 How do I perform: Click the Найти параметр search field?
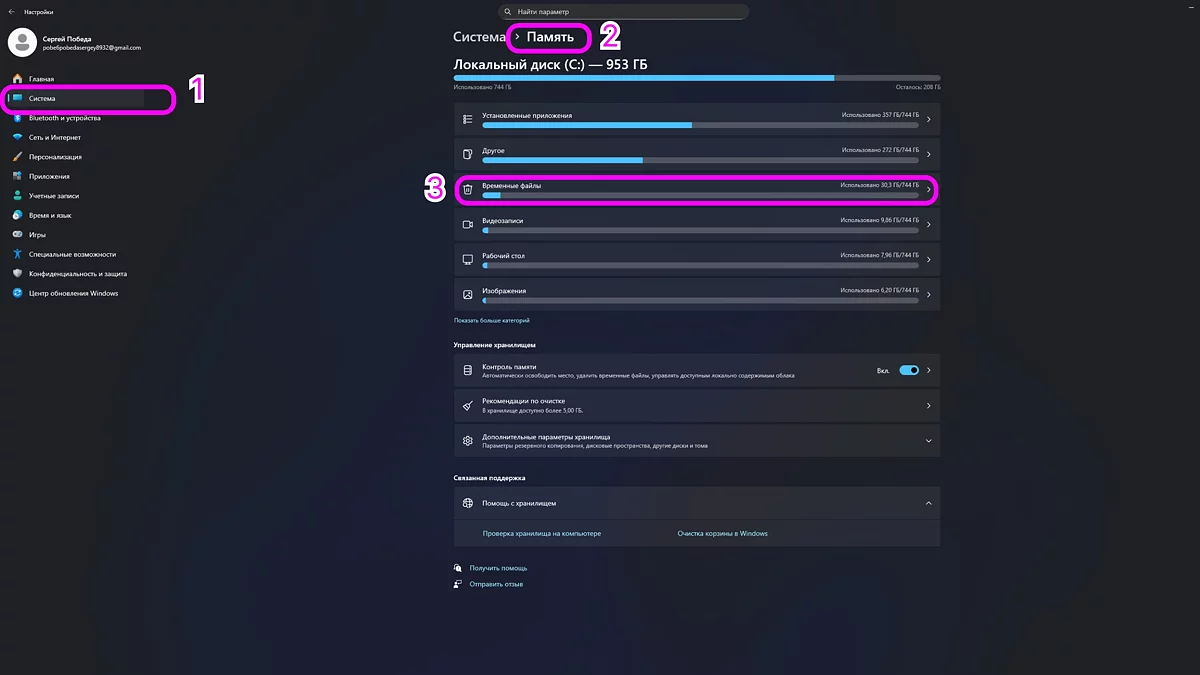point(622,11)
